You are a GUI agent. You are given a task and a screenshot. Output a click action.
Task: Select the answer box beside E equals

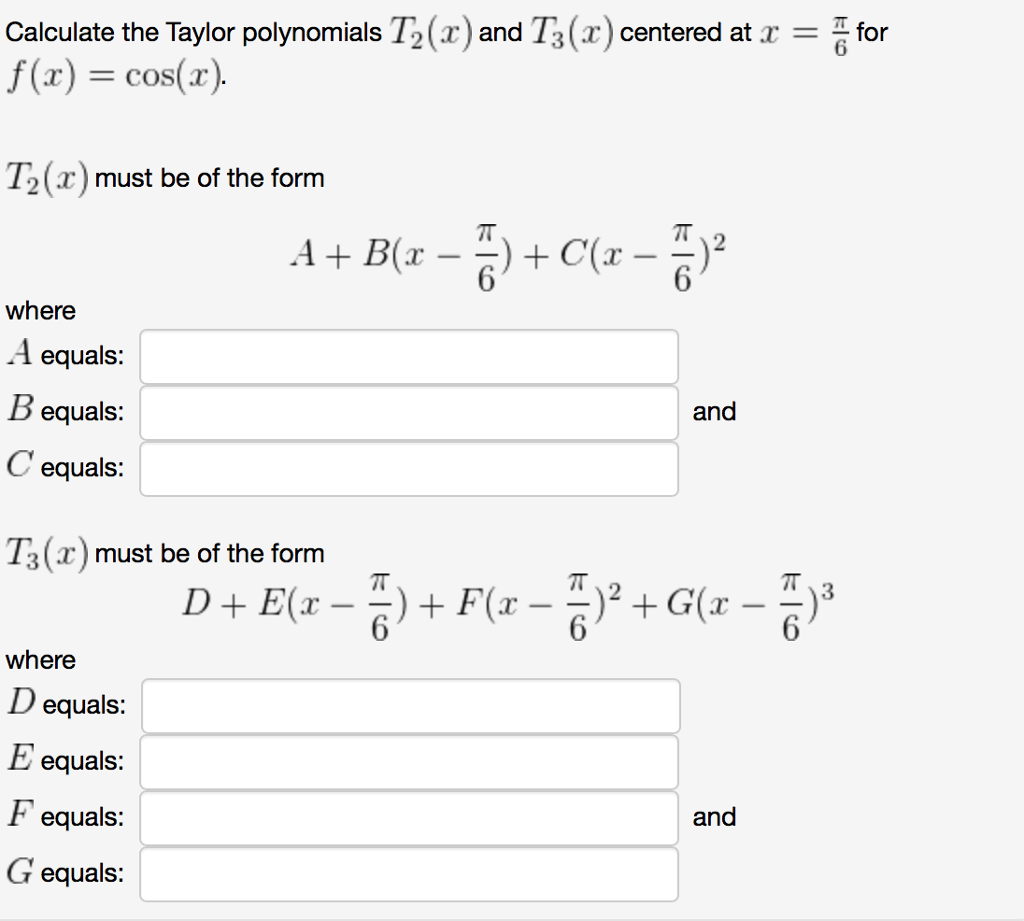tap(410, 761)
